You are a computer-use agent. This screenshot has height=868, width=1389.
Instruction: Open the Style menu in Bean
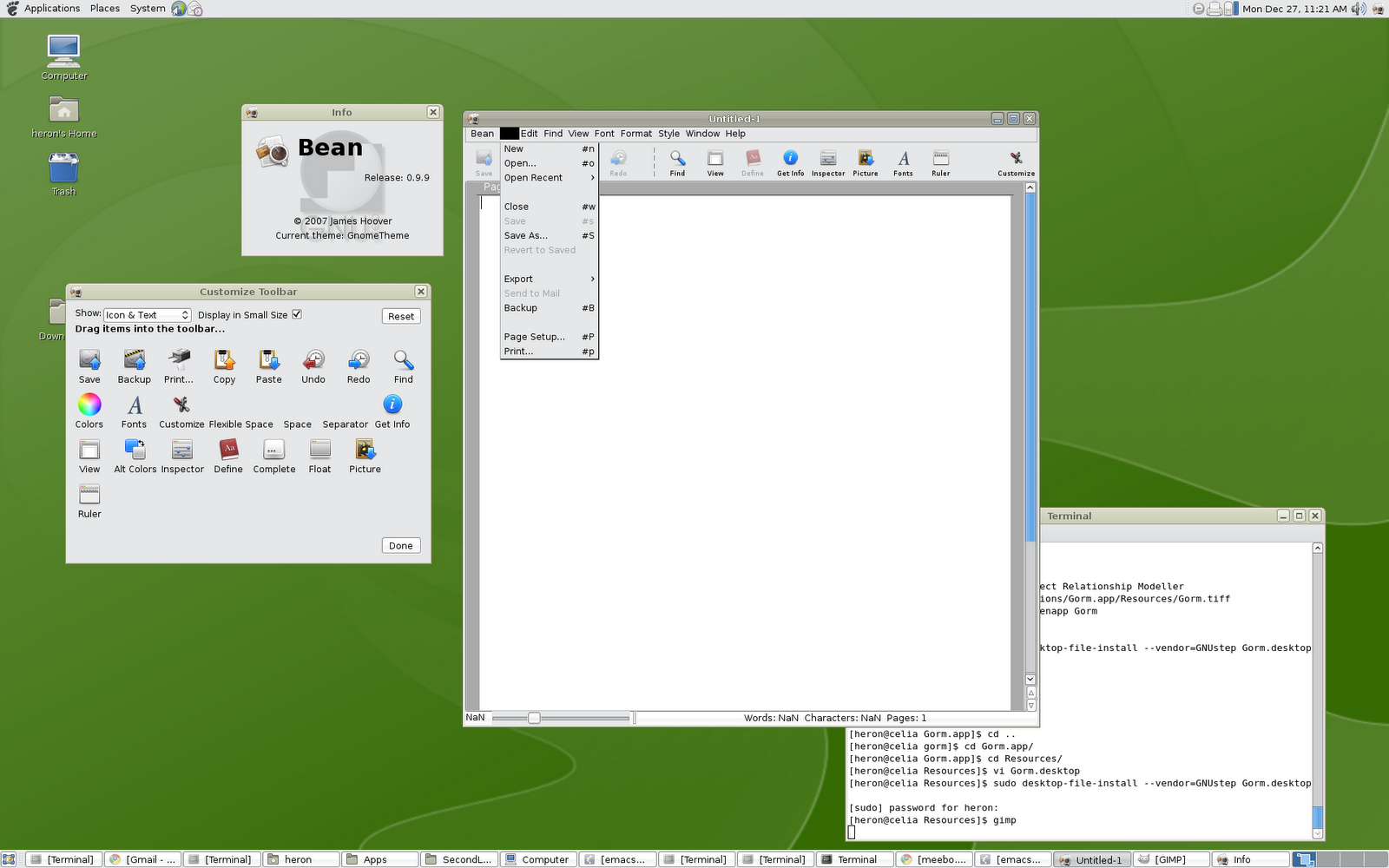(668, 134)
